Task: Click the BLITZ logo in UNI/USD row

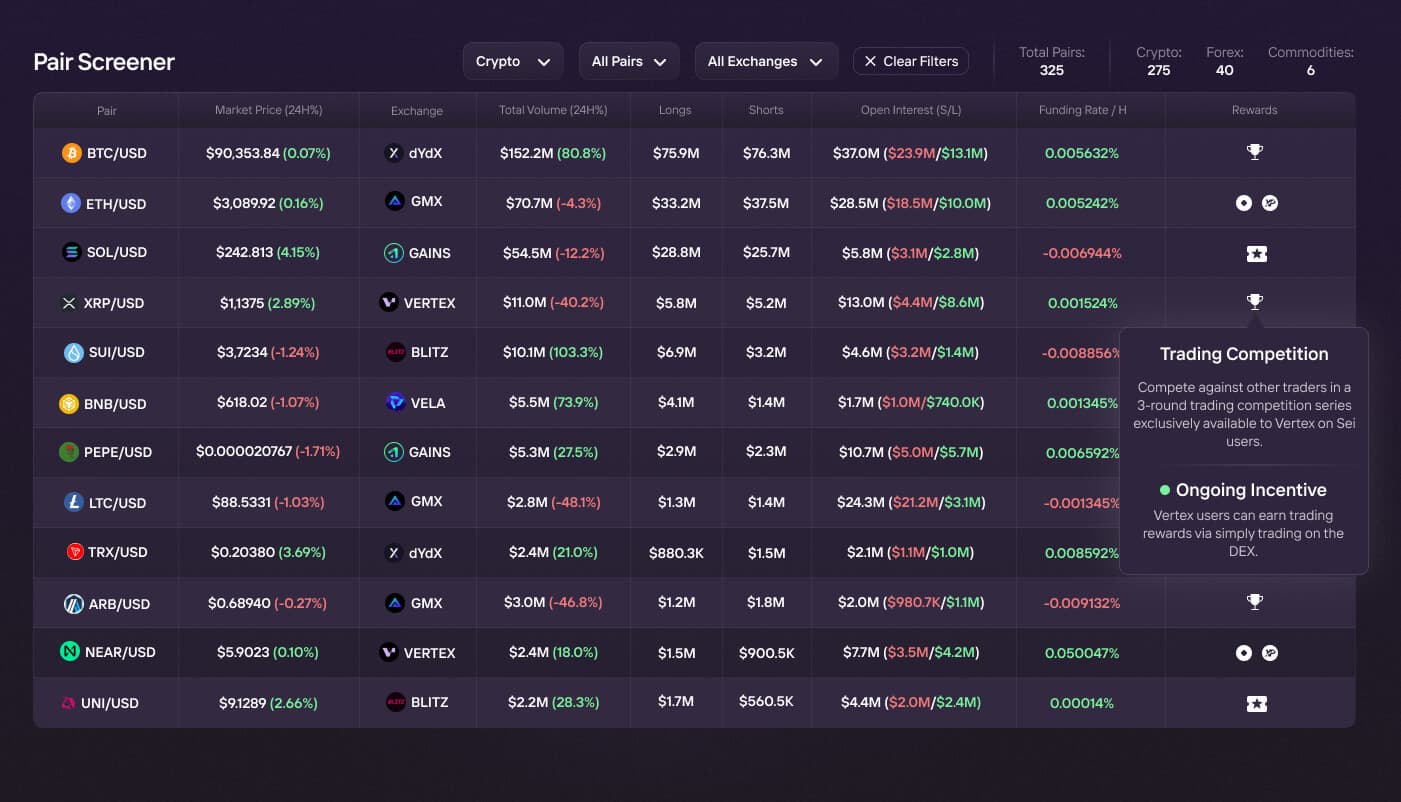Action: pos(395,702)
